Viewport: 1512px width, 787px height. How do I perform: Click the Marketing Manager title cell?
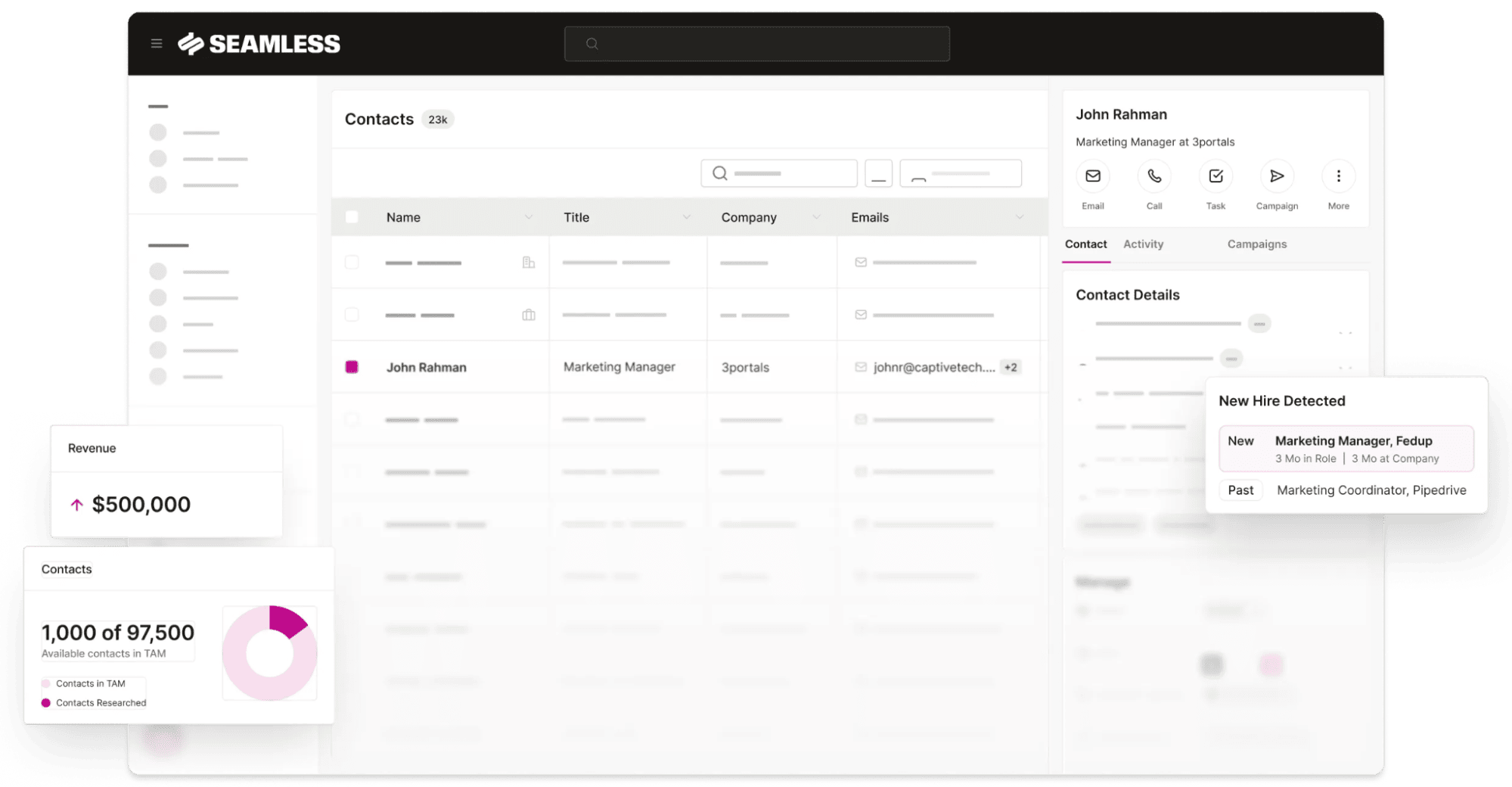point(619,367)
